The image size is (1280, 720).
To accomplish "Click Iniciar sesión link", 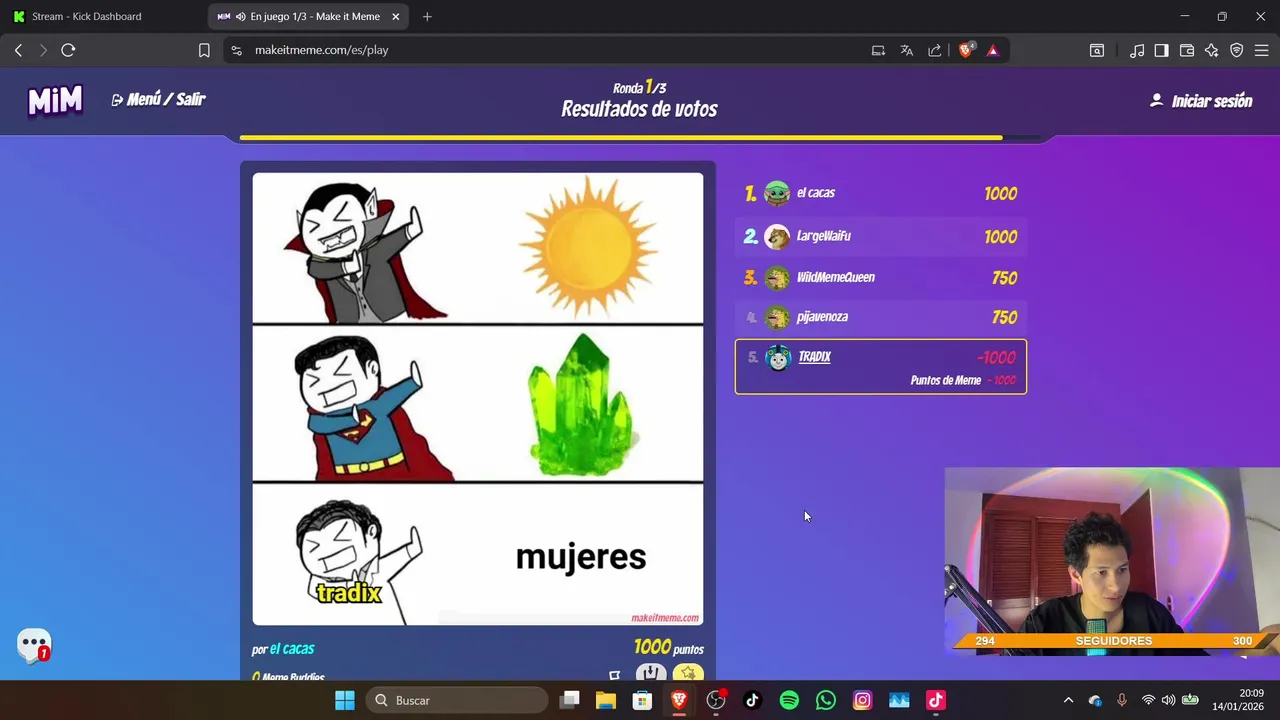I will [x=1201, y=101].
